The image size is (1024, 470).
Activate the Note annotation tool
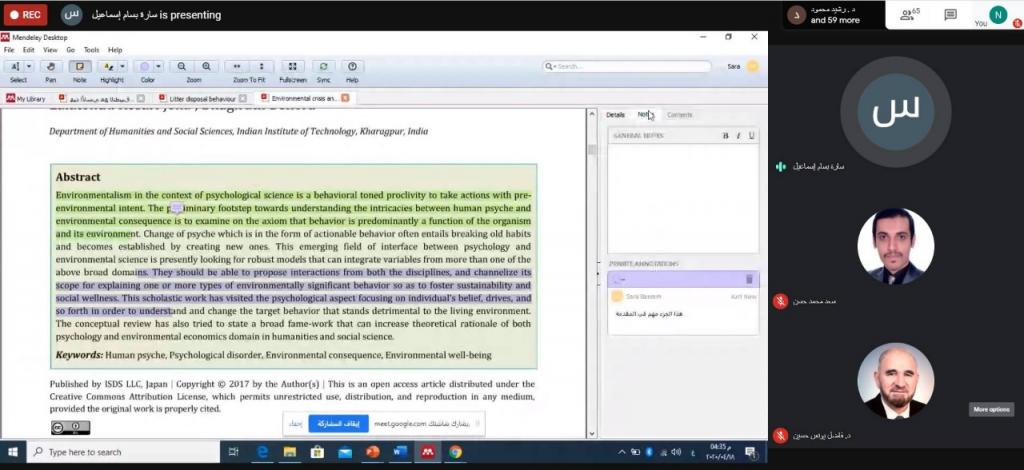point(79,67)
